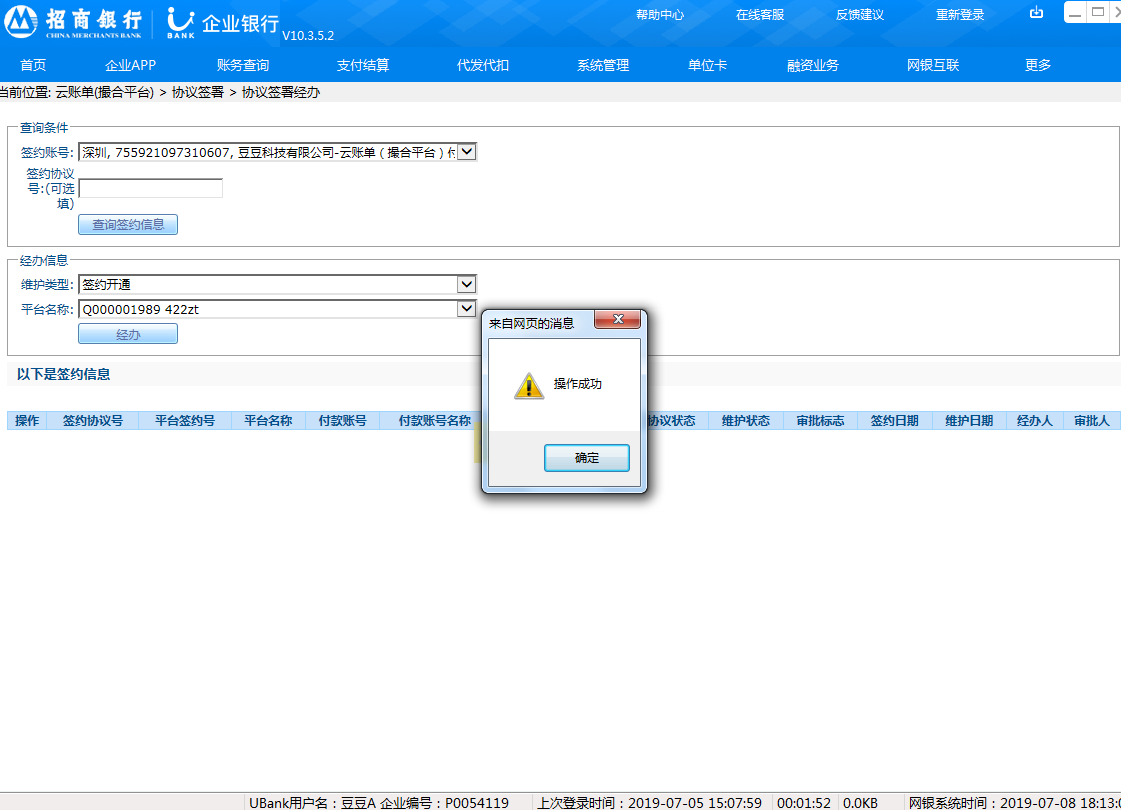1121x810 pixels.
Task: Click the China Merchants Bank logo
Action: coord(74,22)
